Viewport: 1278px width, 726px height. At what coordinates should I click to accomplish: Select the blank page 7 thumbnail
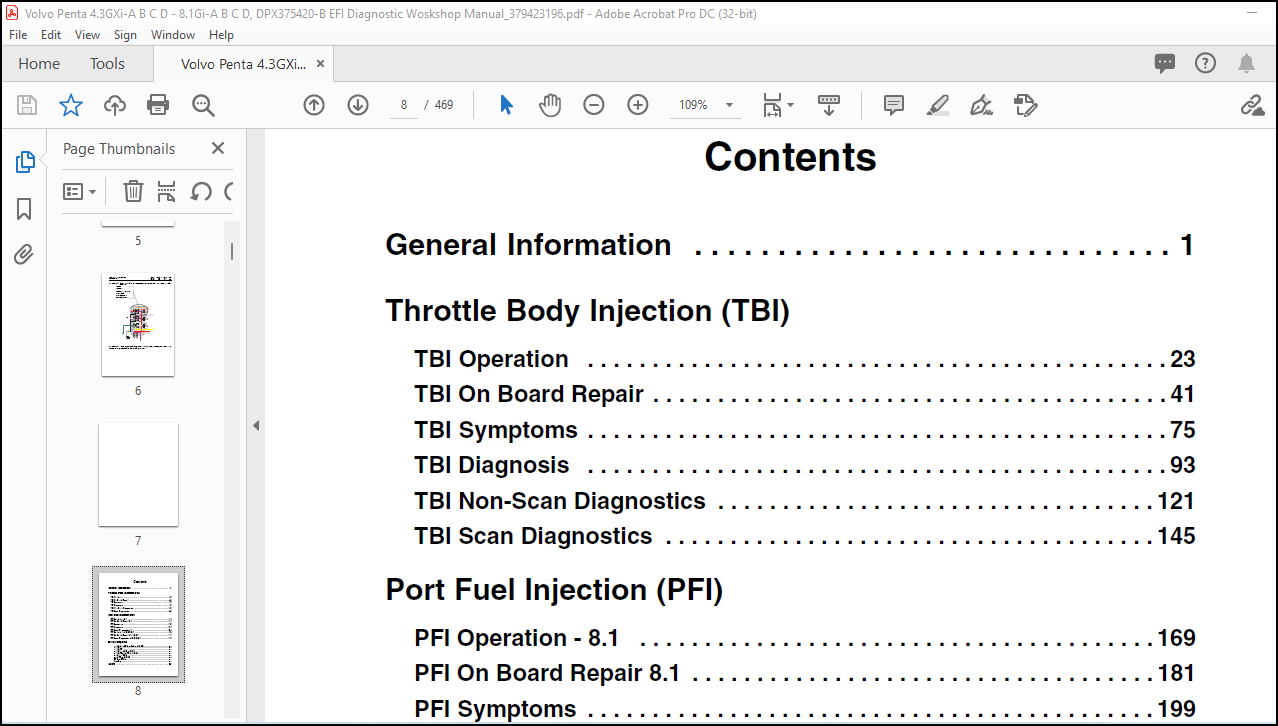click(x=138, y=474)
